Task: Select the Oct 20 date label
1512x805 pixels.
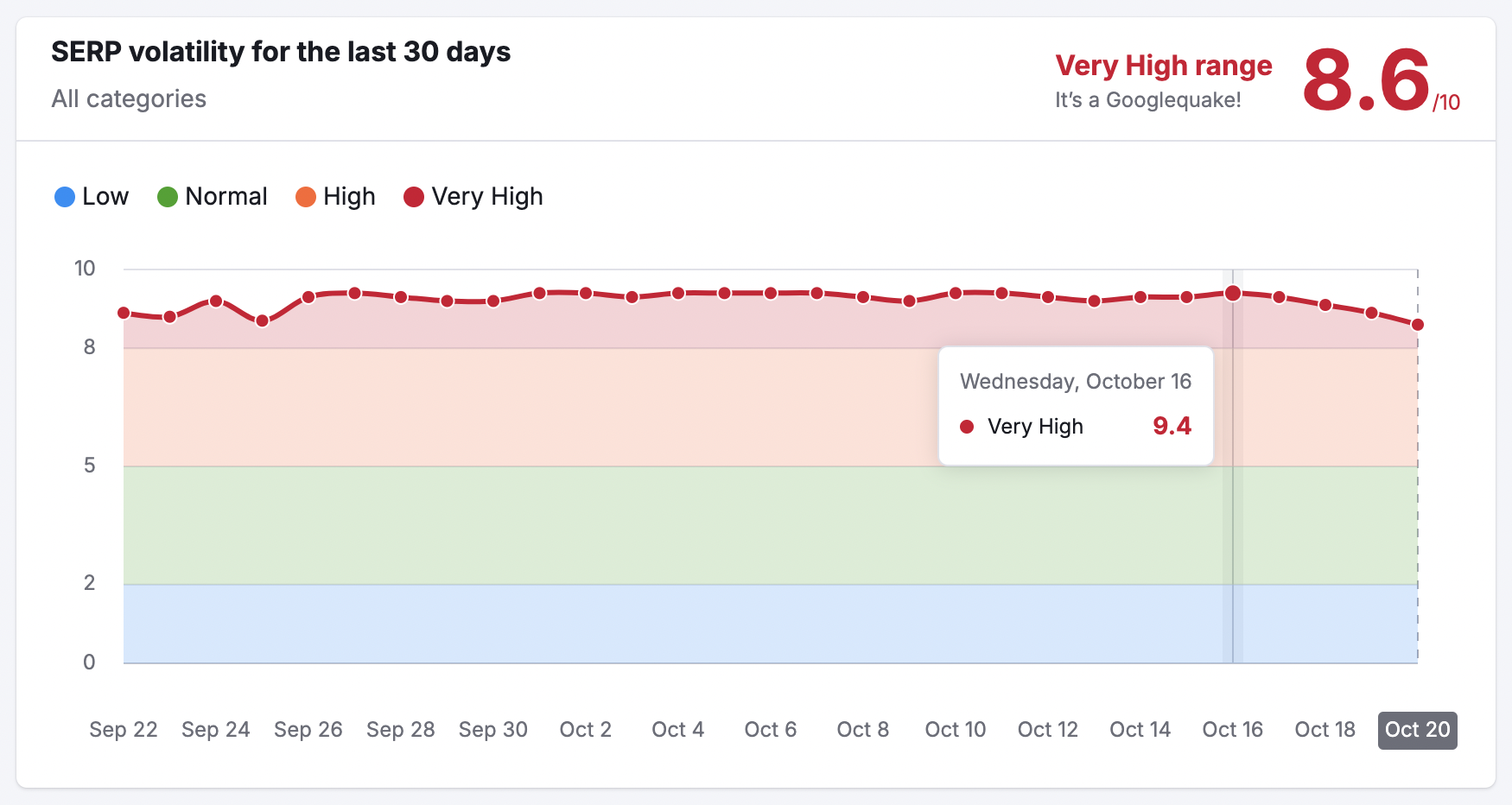Action: tap(1418, 730)
